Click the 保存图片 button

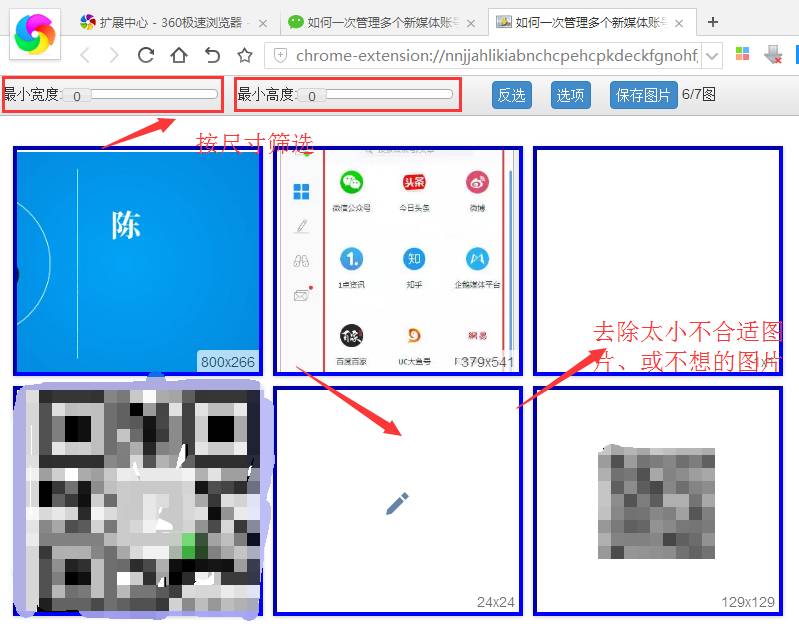tap(644, 95)
